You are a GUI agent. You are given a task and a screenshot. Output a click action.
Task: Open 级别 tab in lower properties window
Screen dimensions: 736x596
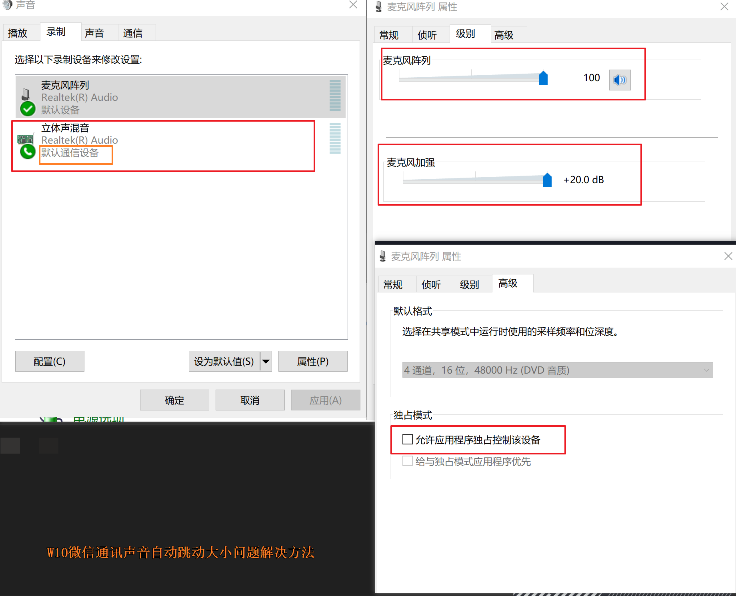click(x=469, y=284)
